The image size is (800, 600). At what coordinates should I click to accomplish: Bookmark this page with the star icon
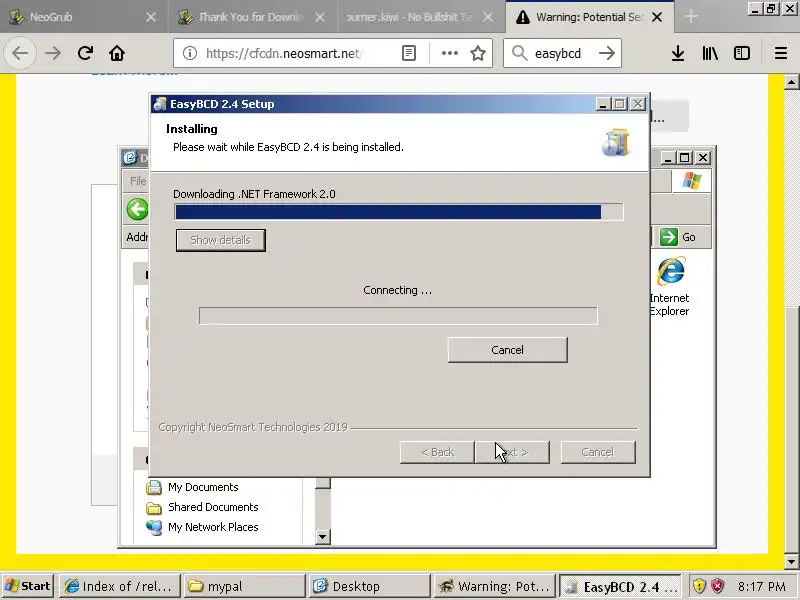coord(478,53)
